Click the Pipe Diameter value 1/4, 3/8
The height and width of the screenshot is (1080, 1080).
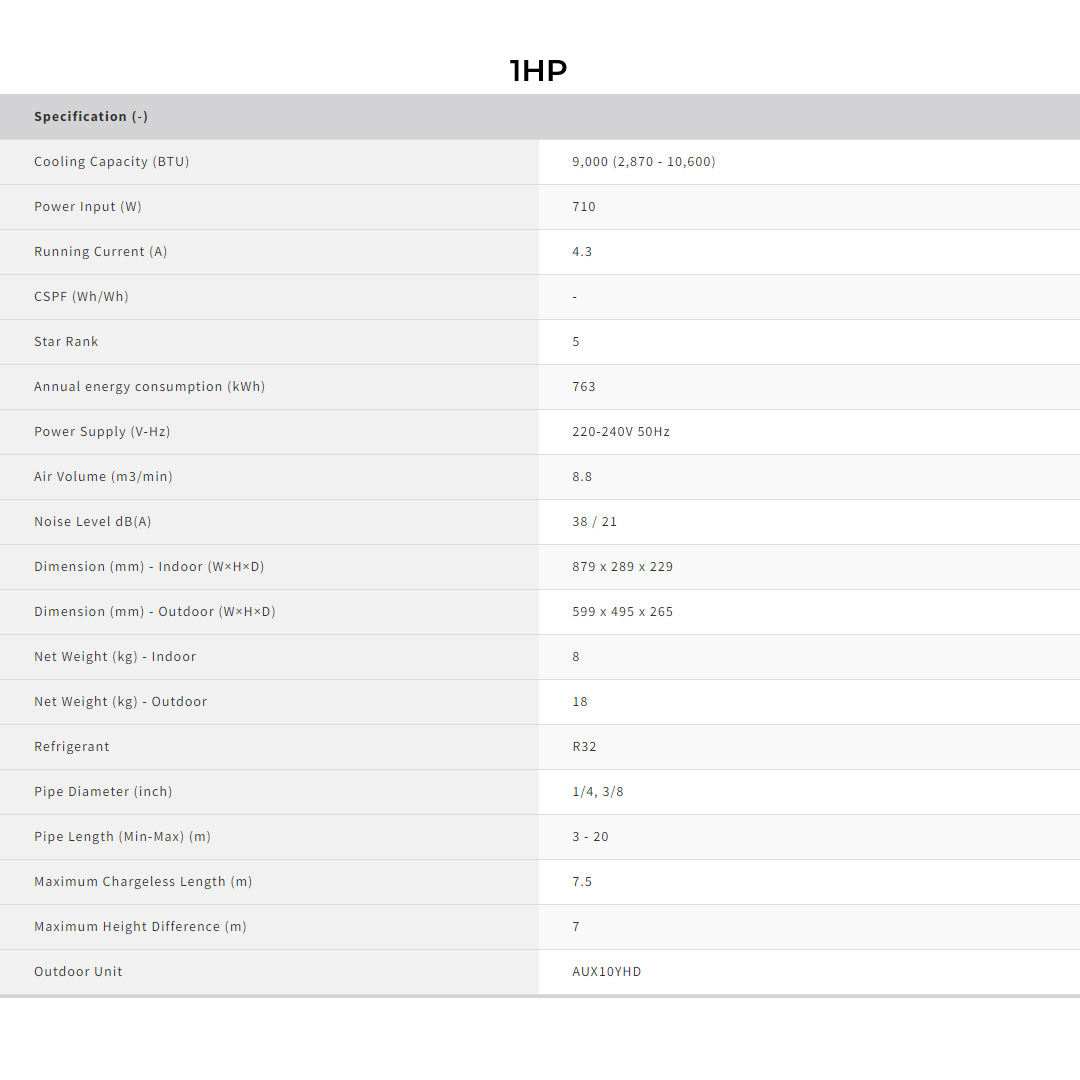597,792
